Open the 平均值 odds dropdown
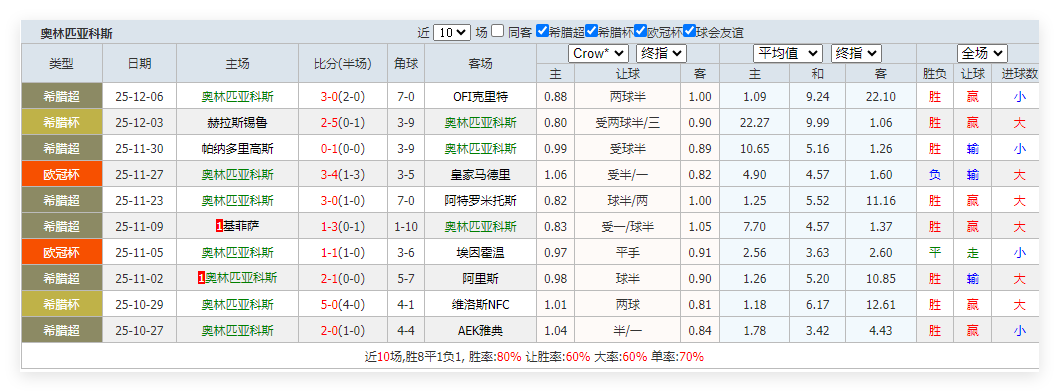 coord(787,53)
